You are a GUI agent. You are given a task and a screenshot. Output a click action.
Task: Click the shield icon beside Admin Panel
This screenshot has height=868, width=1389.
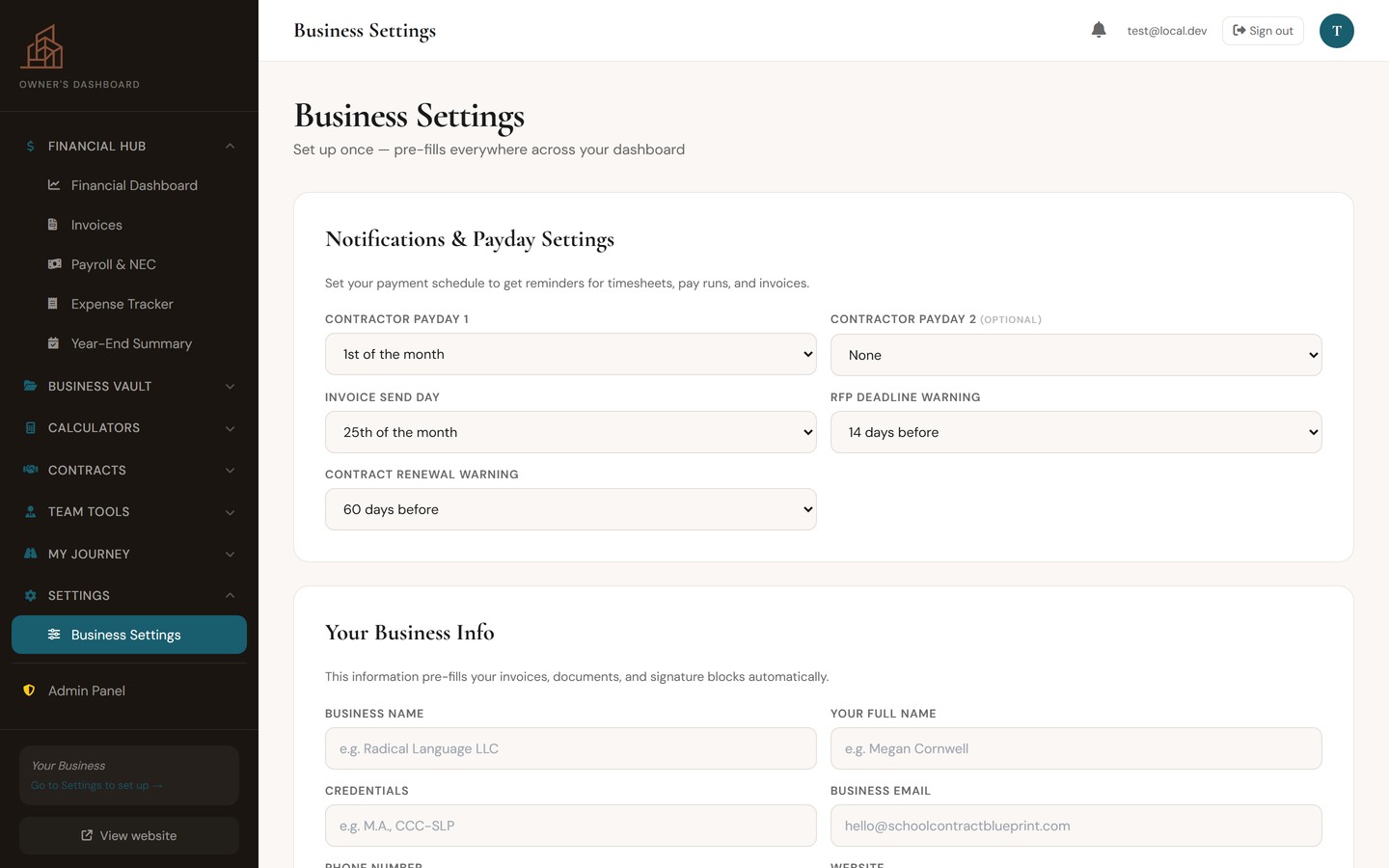point(29,691)
